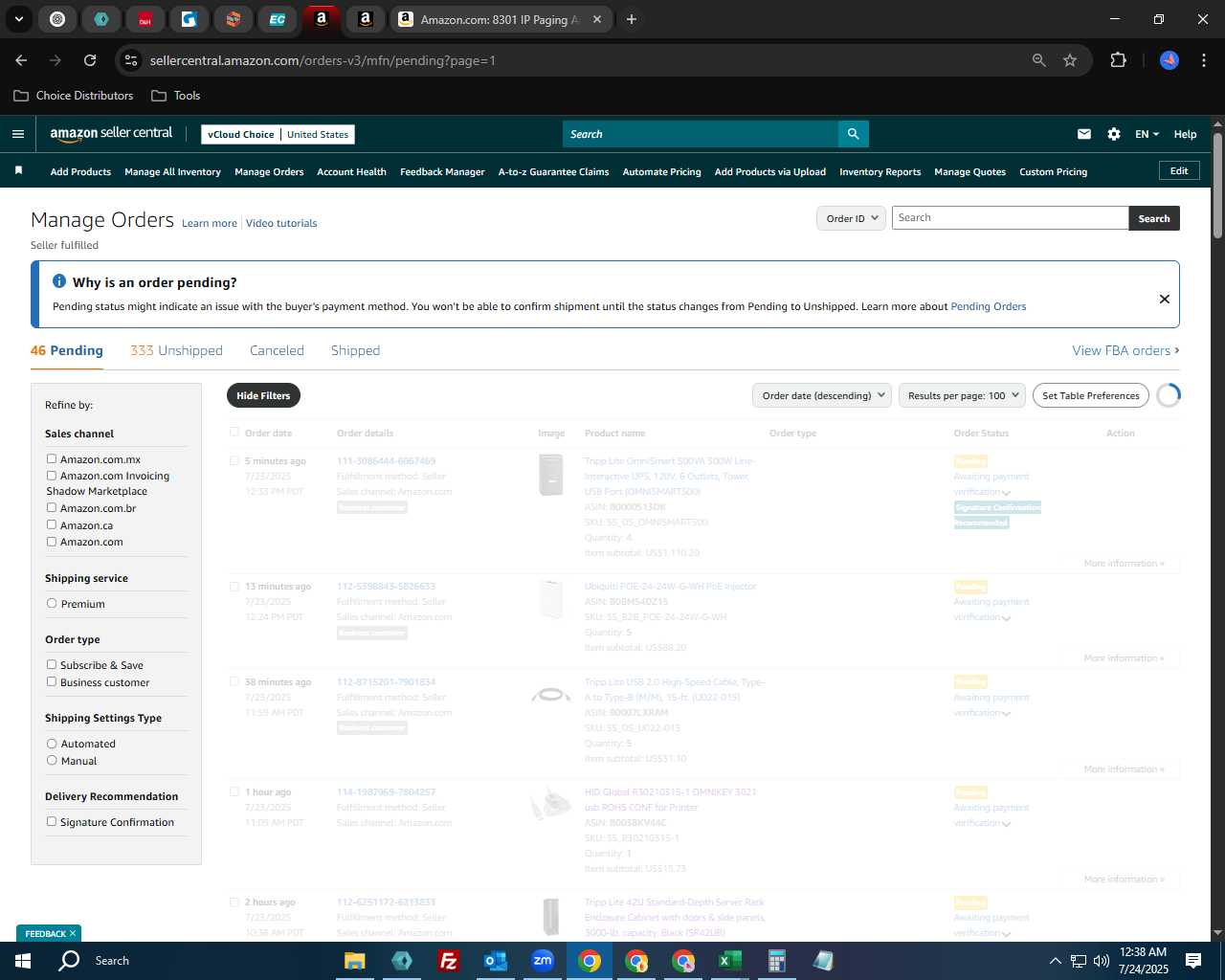Check the Amazon.com.mx sales channel
This screenshot has height=980, width=1225.
pos(52,458)
